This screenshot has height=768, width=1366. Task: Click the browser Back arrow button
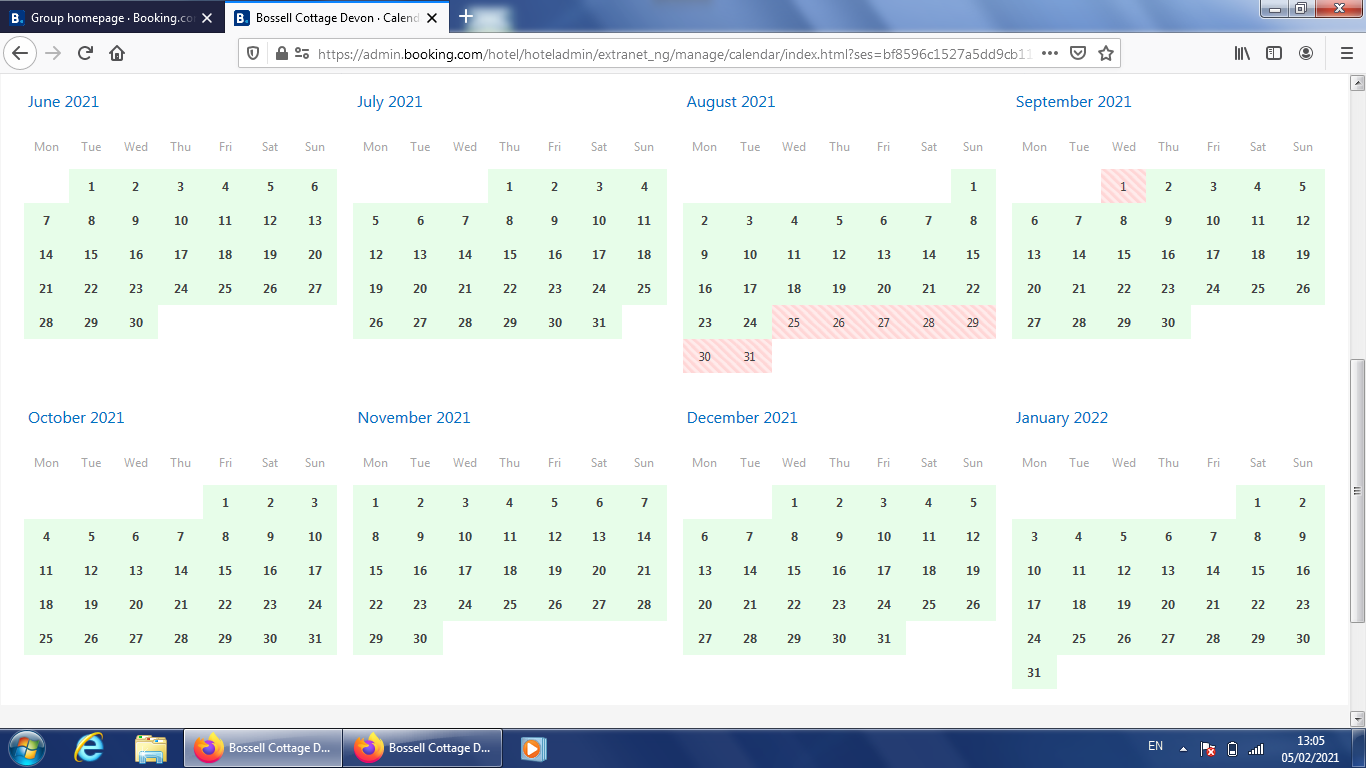click(x=21, y=53)
